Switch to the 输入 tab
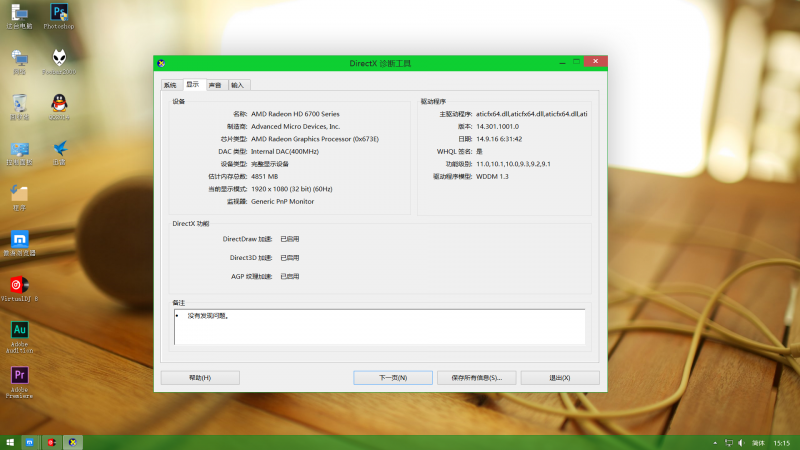 pyautogui.click(x=238, y=85)
